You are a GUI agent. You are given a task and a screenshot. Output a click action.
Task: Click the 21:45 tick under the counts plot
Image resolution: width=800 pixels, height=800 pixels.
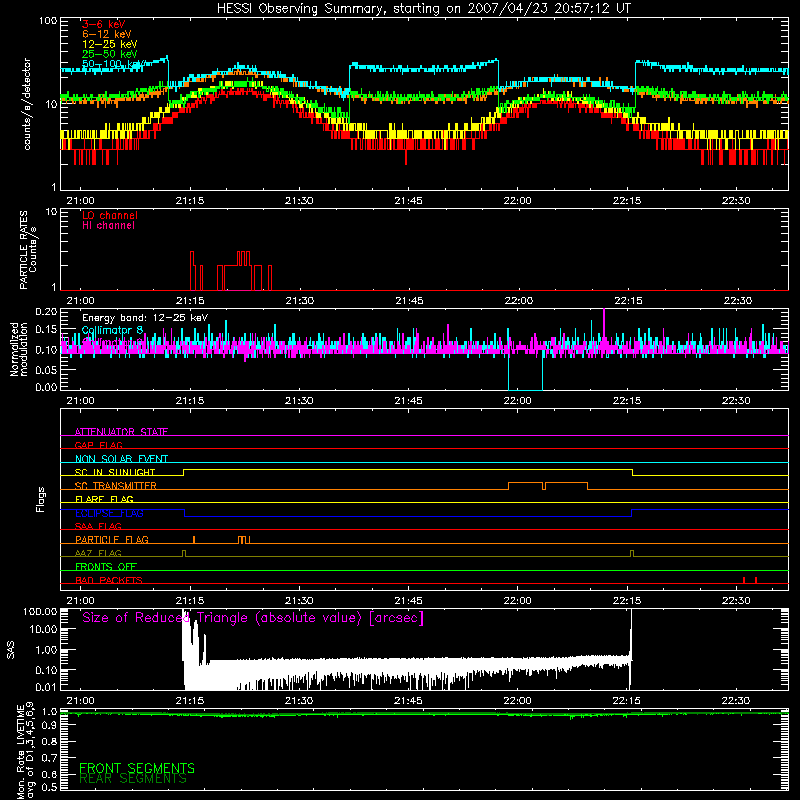pyautogui.click(x=408, y=201)
